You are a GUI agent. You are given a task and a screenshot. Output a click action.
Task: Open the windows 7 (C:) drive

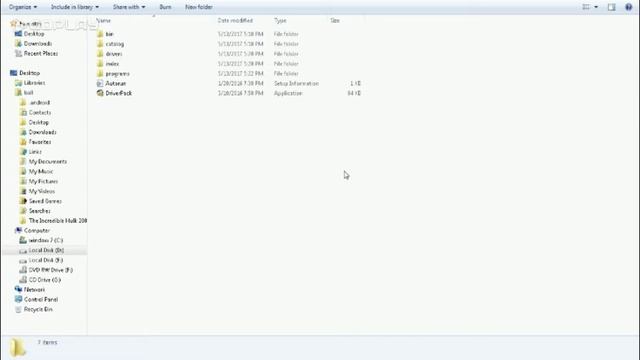click(x=46, y=240)
